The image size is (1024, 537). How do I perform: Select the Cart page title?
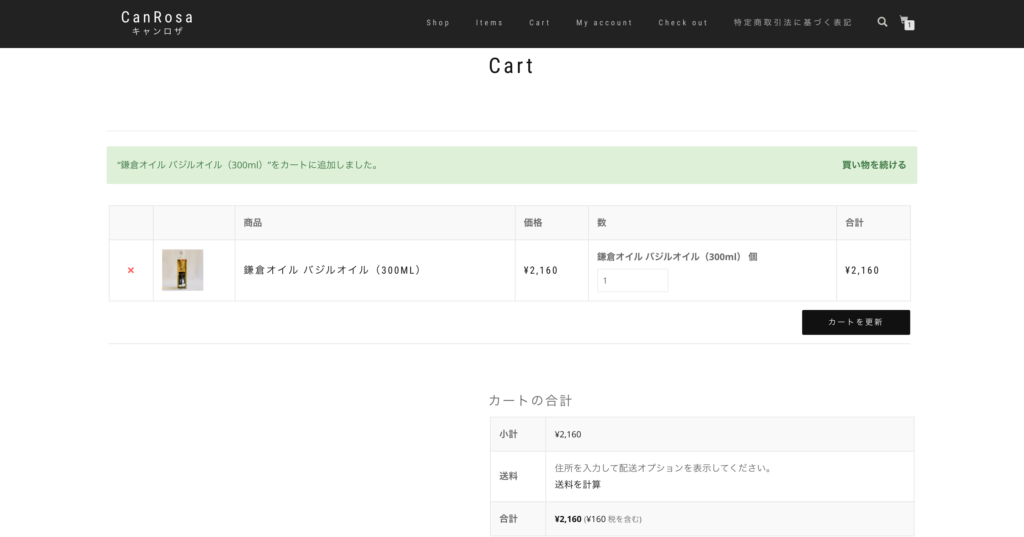(x=511, y=66)
